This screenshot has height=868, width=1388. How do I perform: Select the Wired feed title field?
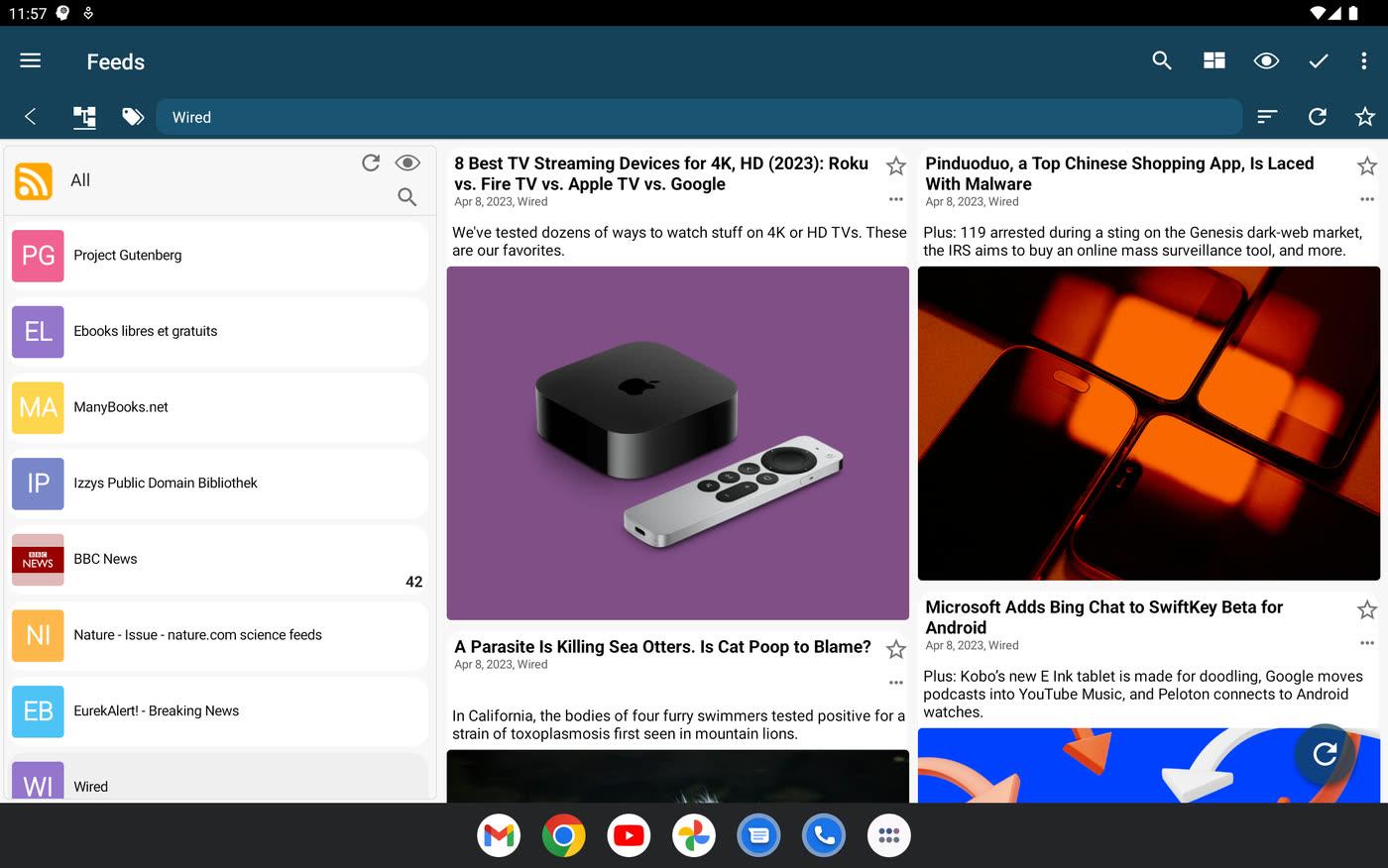(699, 117)
